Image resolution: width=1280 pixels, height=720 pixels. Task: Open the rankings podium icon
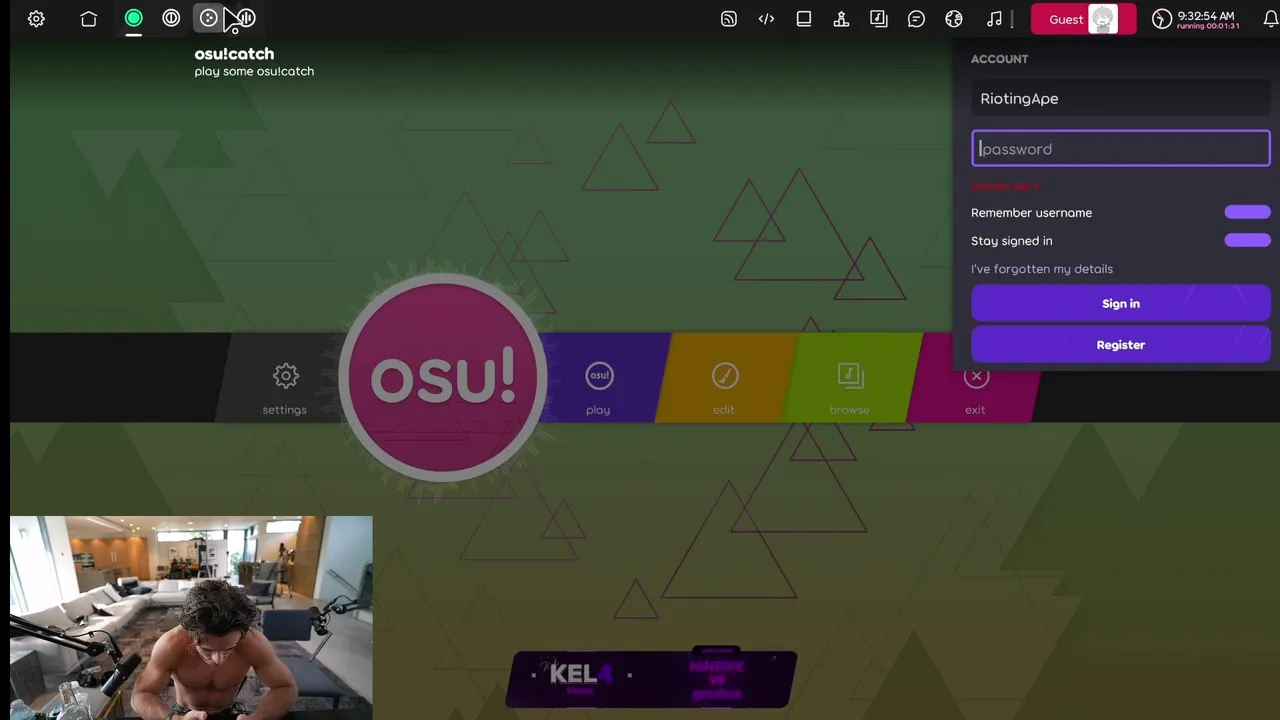coord(841,19)
